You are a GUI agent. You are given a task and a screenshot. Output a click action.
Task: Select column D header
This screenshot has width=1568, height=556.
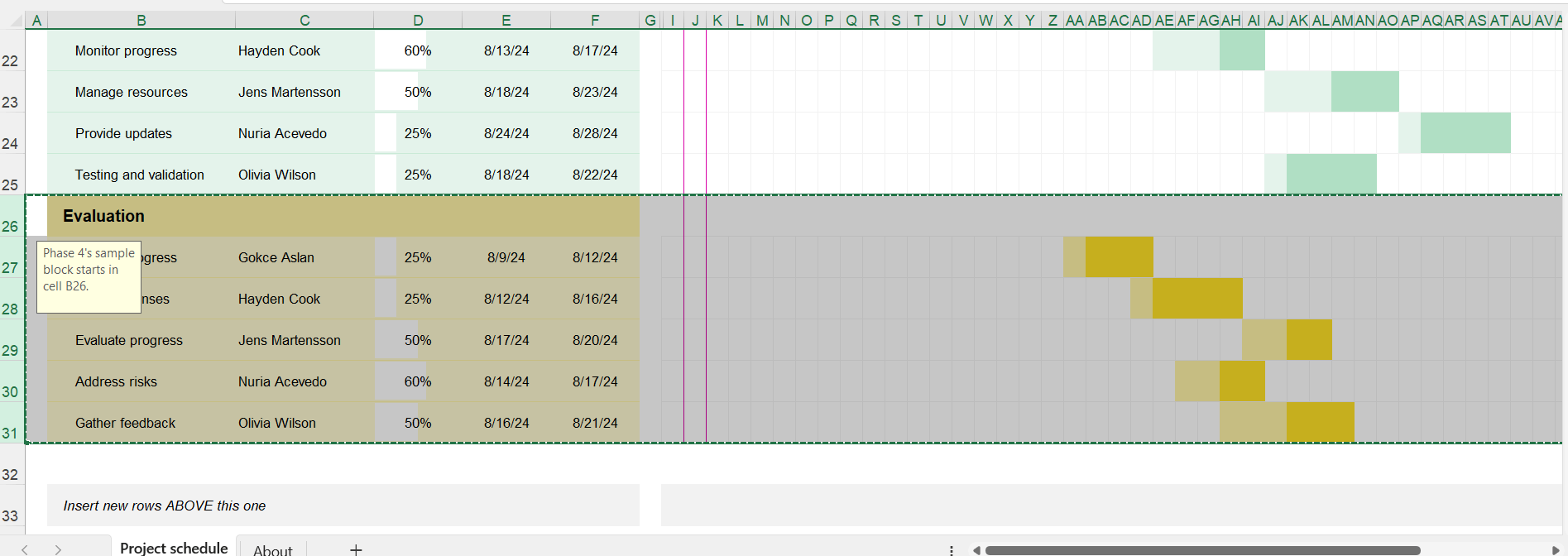pos(418,21)
